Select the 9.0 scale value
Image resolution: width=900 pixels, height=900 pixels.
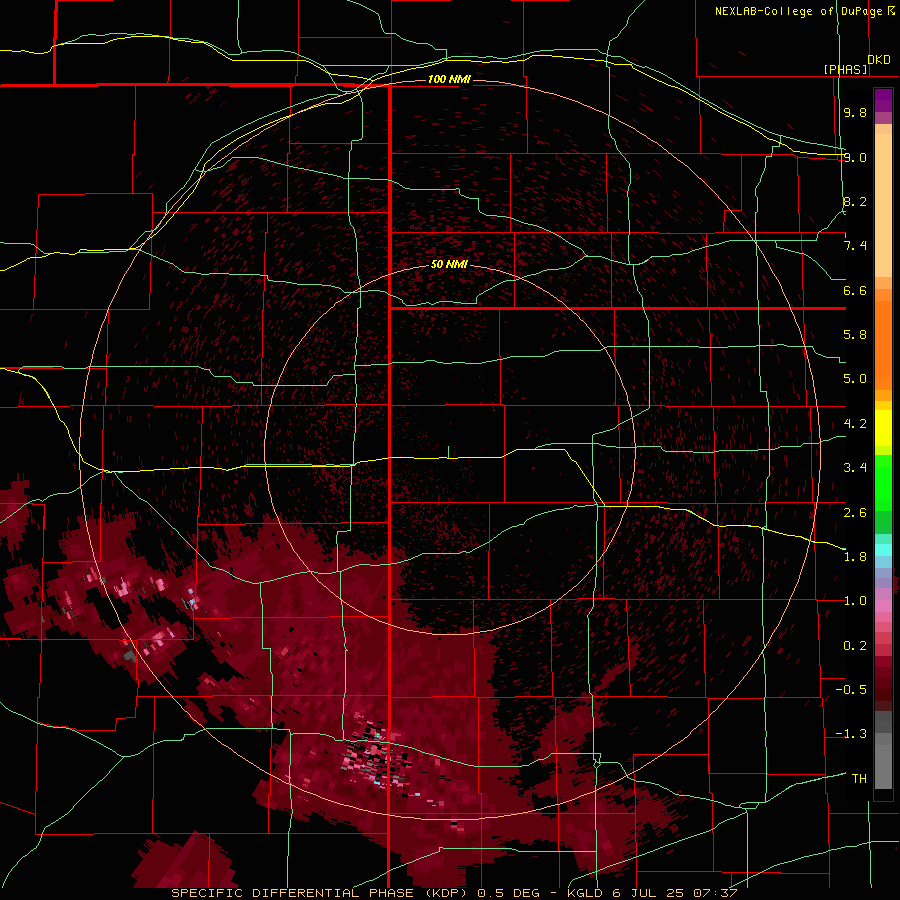855,157
